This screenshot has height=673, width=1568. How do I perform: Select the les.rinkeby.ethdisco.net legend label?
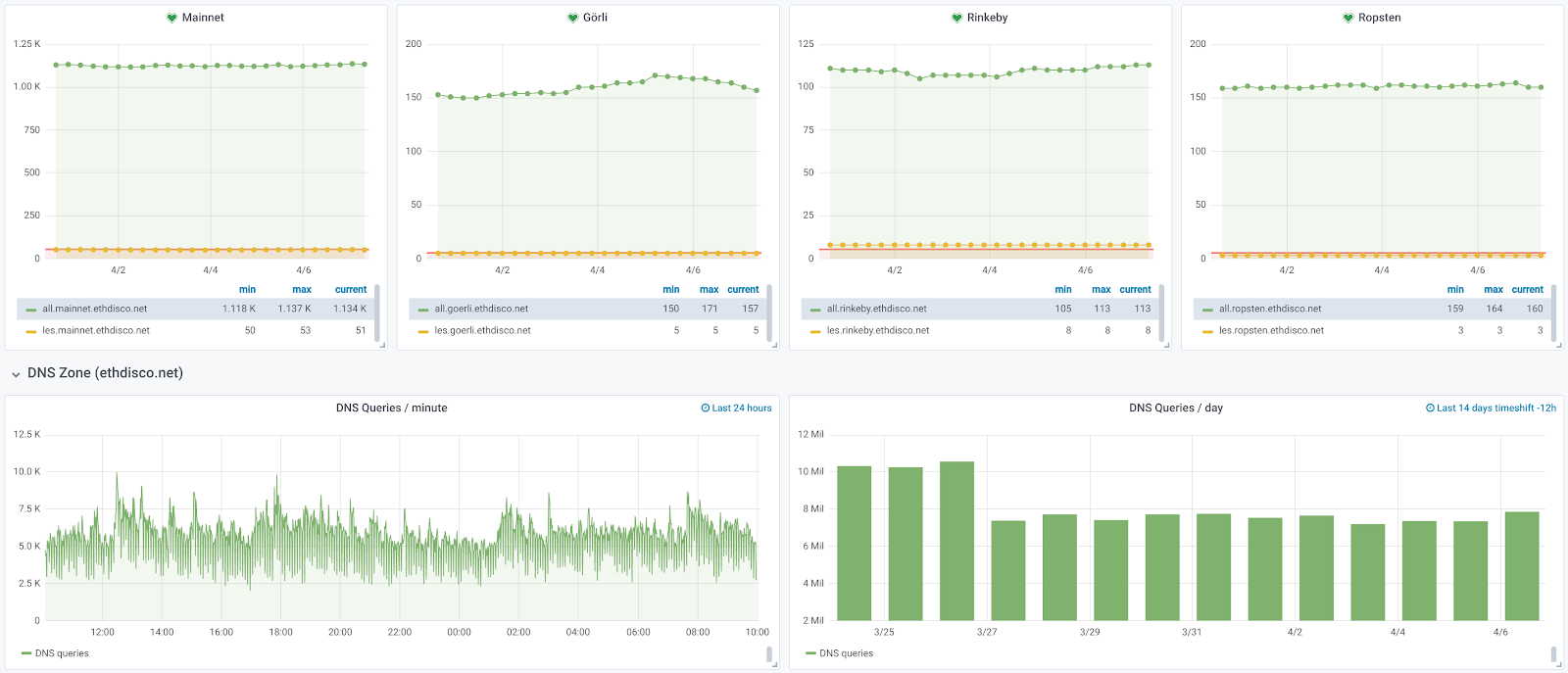point(877,331)
